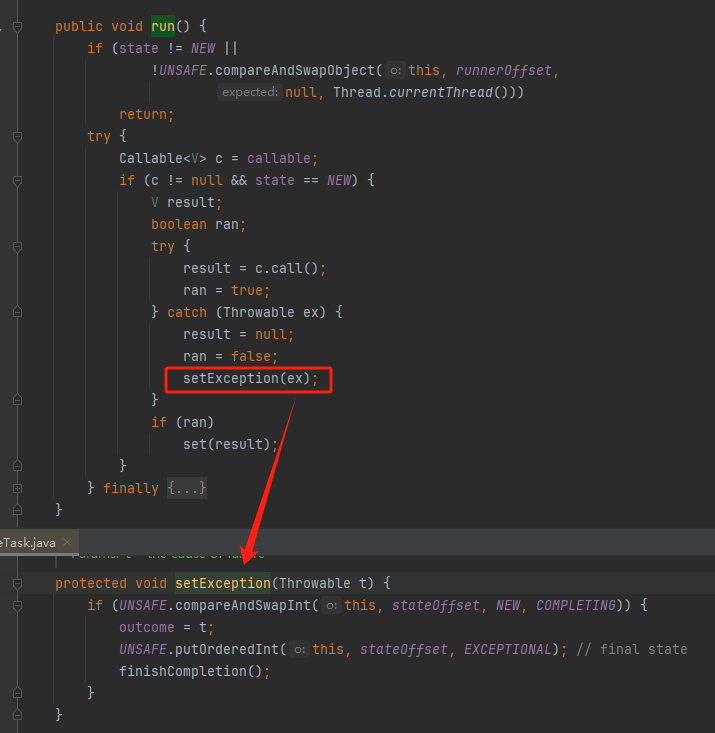Click 'stateOffset' in the putOrderedInt line
Screen dimensions: 715x733
pyautogui.click(x=404, y=649)
